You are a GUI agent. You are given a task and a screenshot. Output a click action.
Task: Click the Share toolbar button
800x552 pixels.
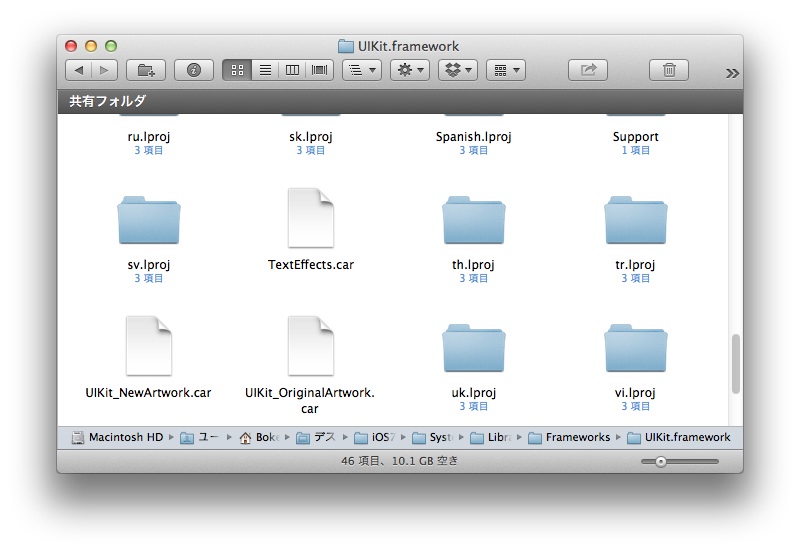[x=588, y=70]
